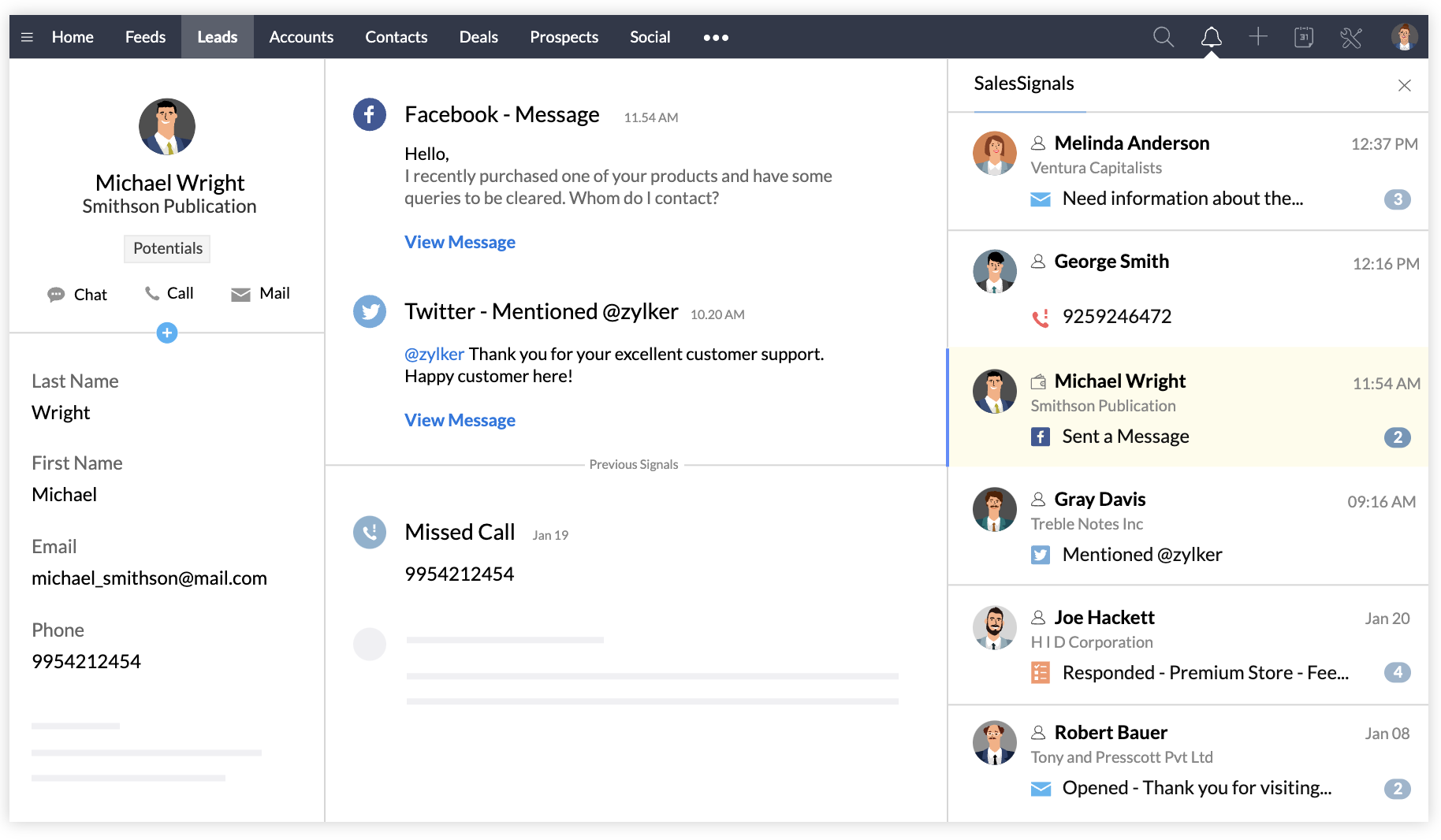Click the red missed call icon for George Smith

[1041, 318]
